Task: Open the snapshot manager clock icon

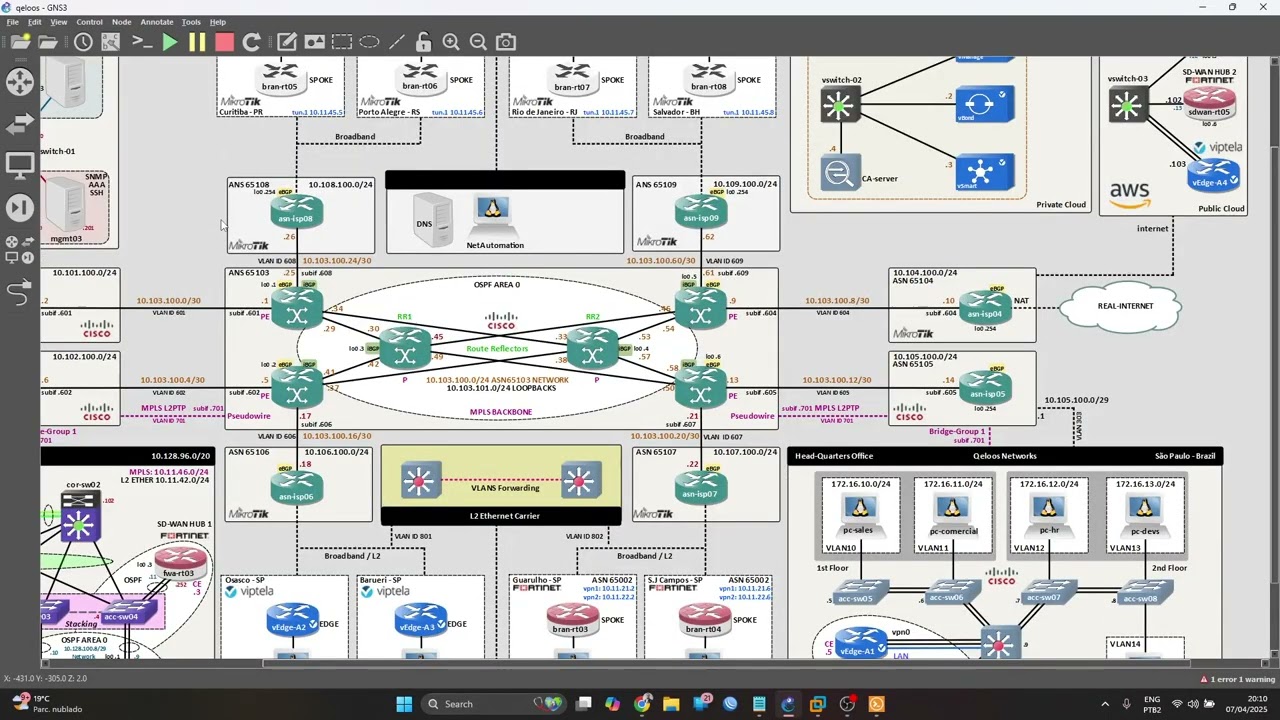Action: click(x=83, y=42)
